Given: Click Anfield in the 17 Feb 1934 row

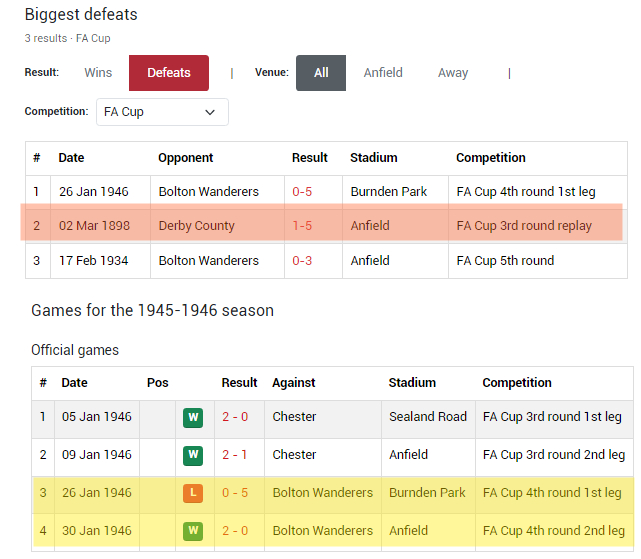Looking at the screenshot, I should point(370,260).
